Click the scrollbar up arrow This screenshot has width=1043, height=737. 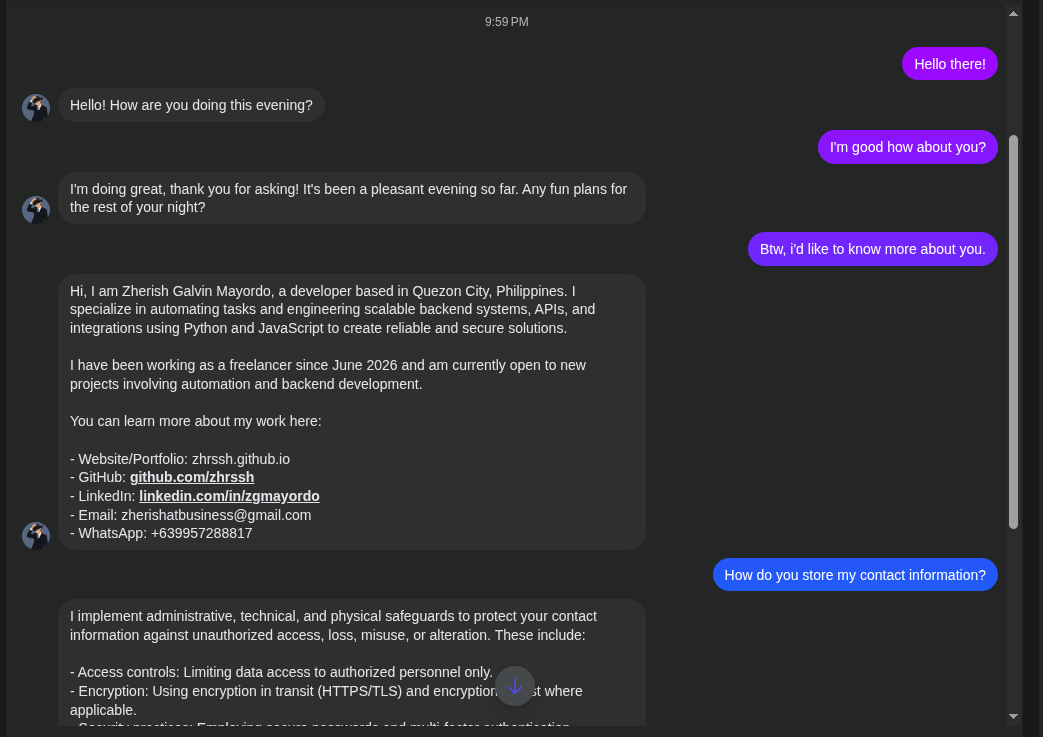tap(1013, 13)
